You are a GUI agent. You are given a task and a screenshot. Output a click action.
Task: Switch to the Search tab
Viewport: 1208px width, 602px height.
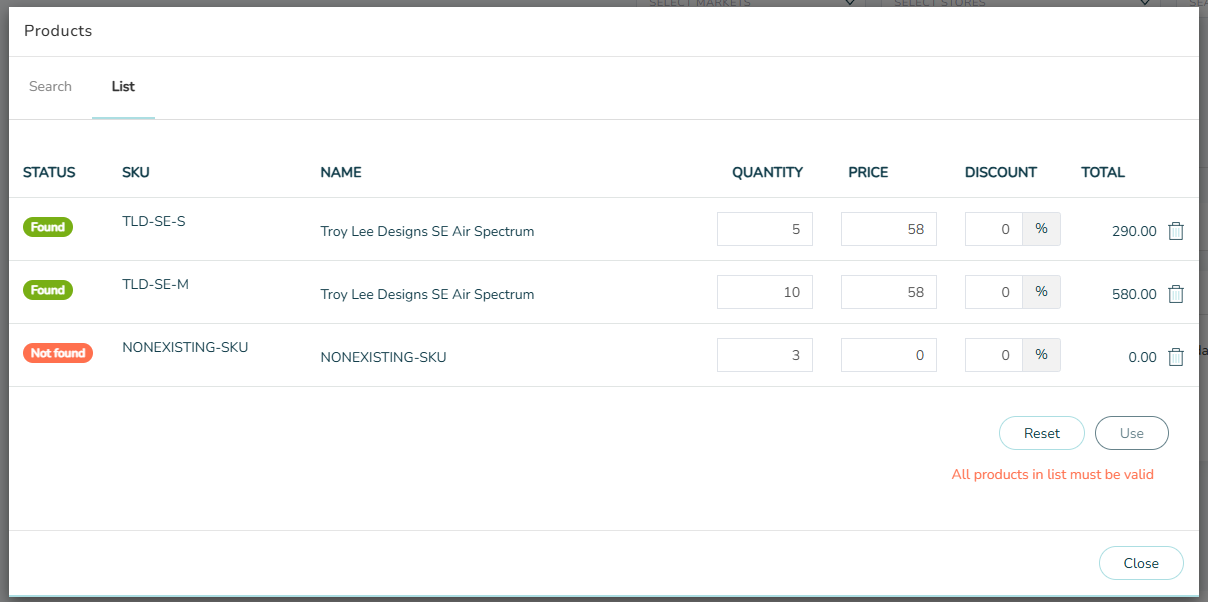tap(50, 87)
